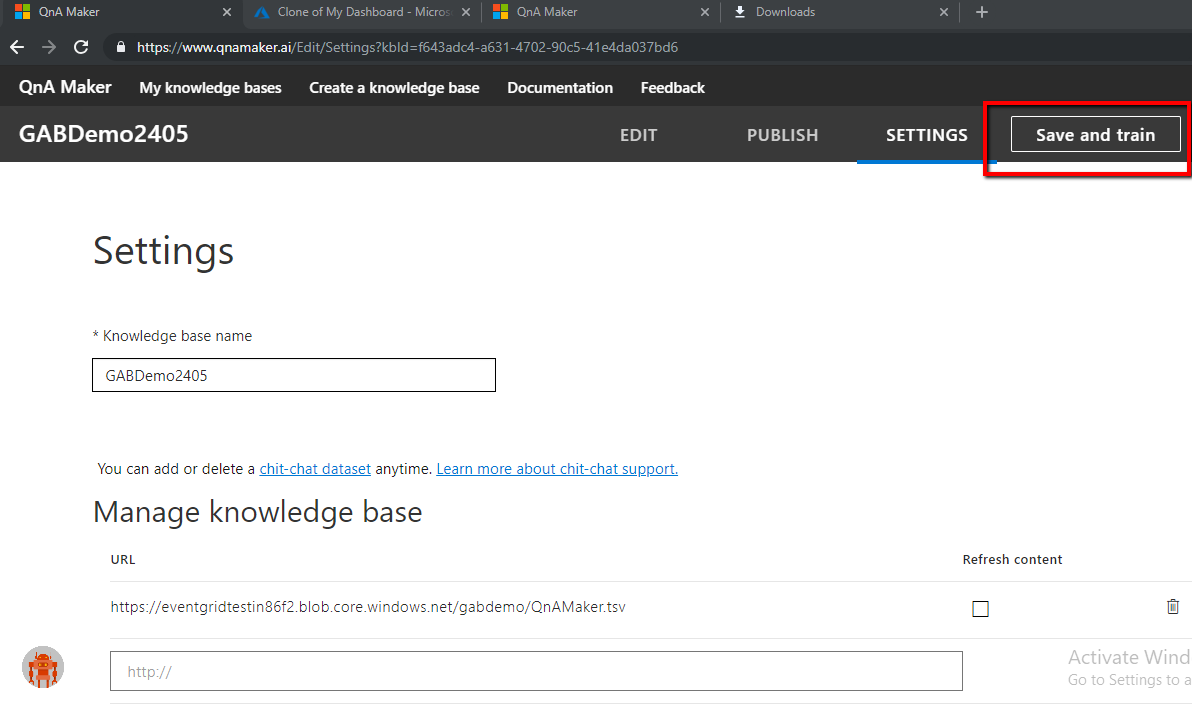Close the second QnA Maker tab
This screenshot has width=1192, height=705.
(705, 12)
